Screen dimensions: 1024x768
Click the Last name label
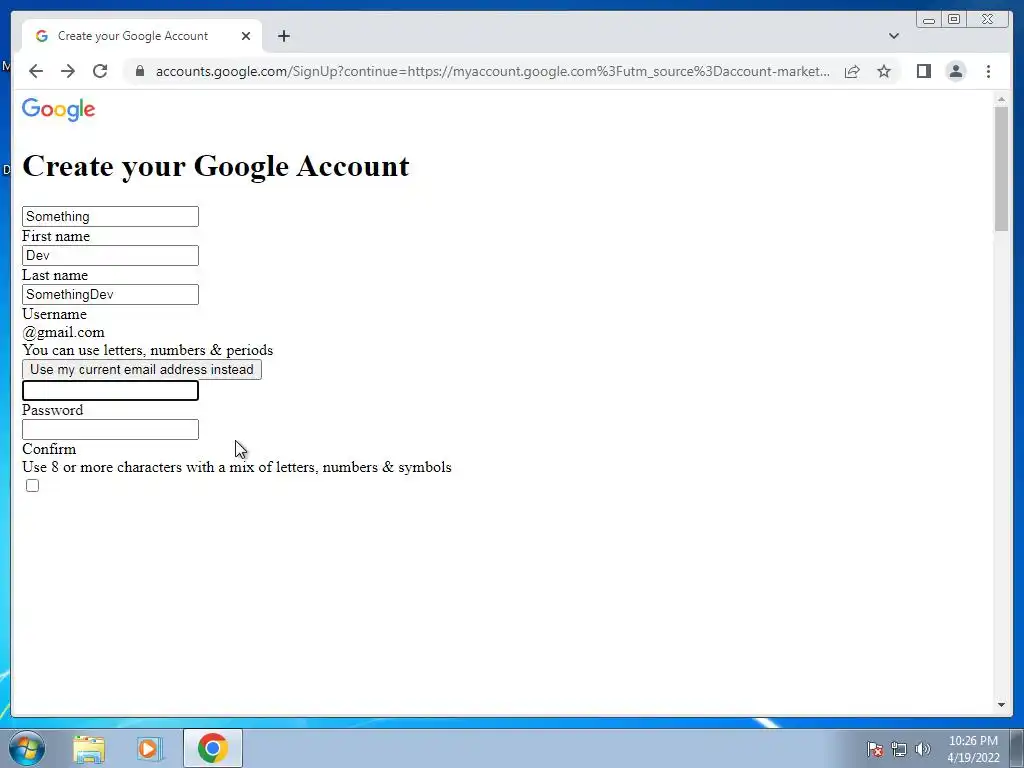point(55,276)
